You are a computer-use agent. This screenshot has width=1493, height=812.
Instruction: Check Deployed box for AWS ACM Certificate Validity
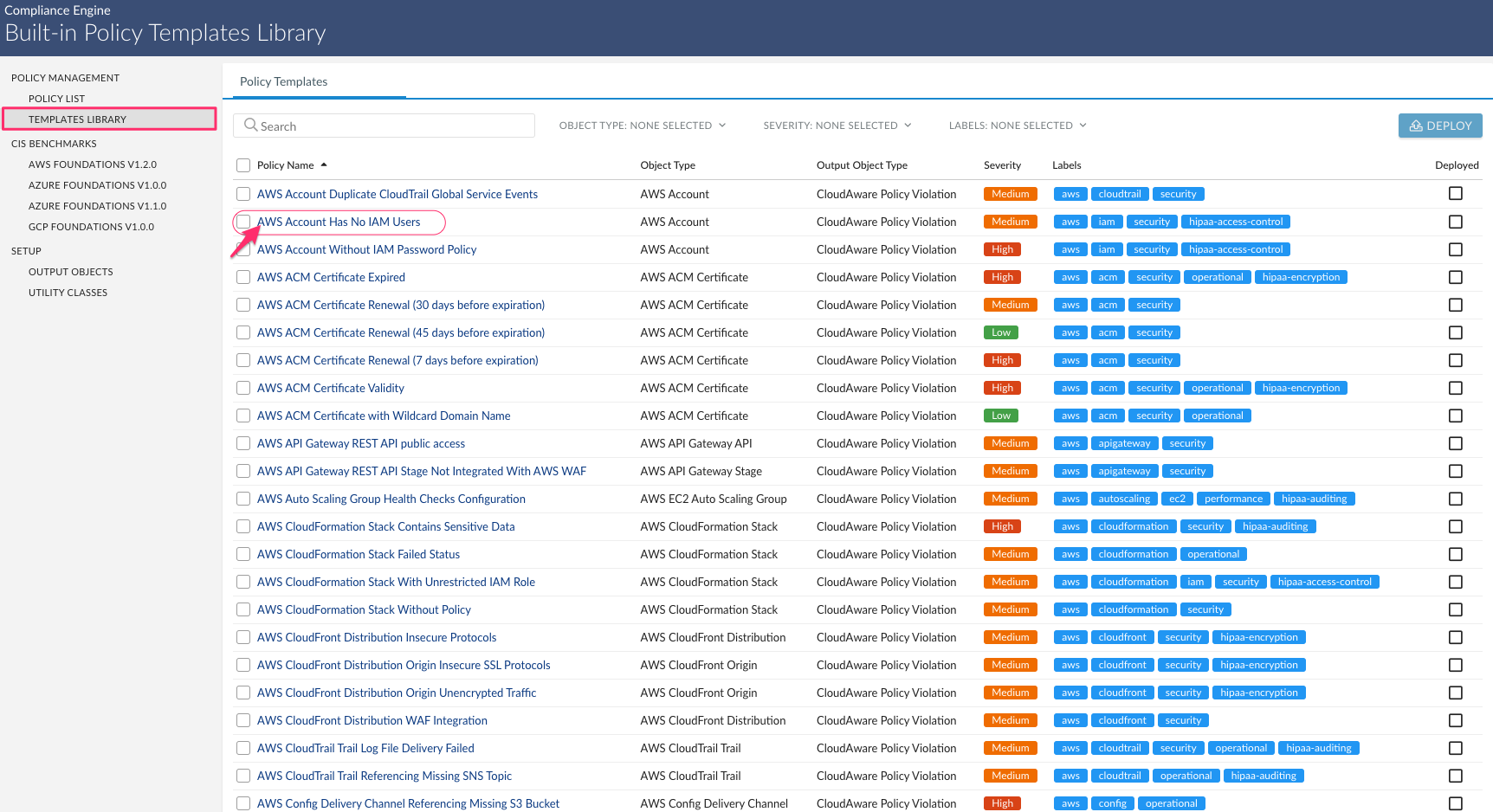coord(1455,389)
